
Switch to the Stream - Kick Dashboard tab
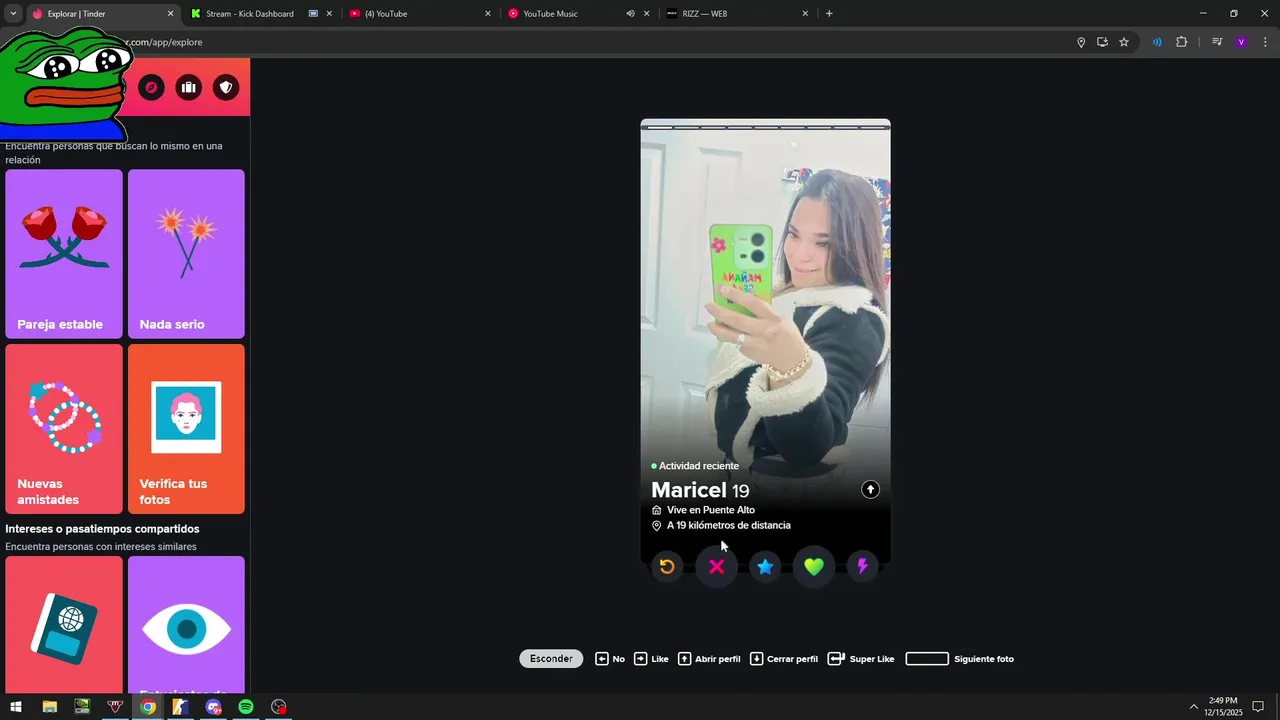click(250, 14)
